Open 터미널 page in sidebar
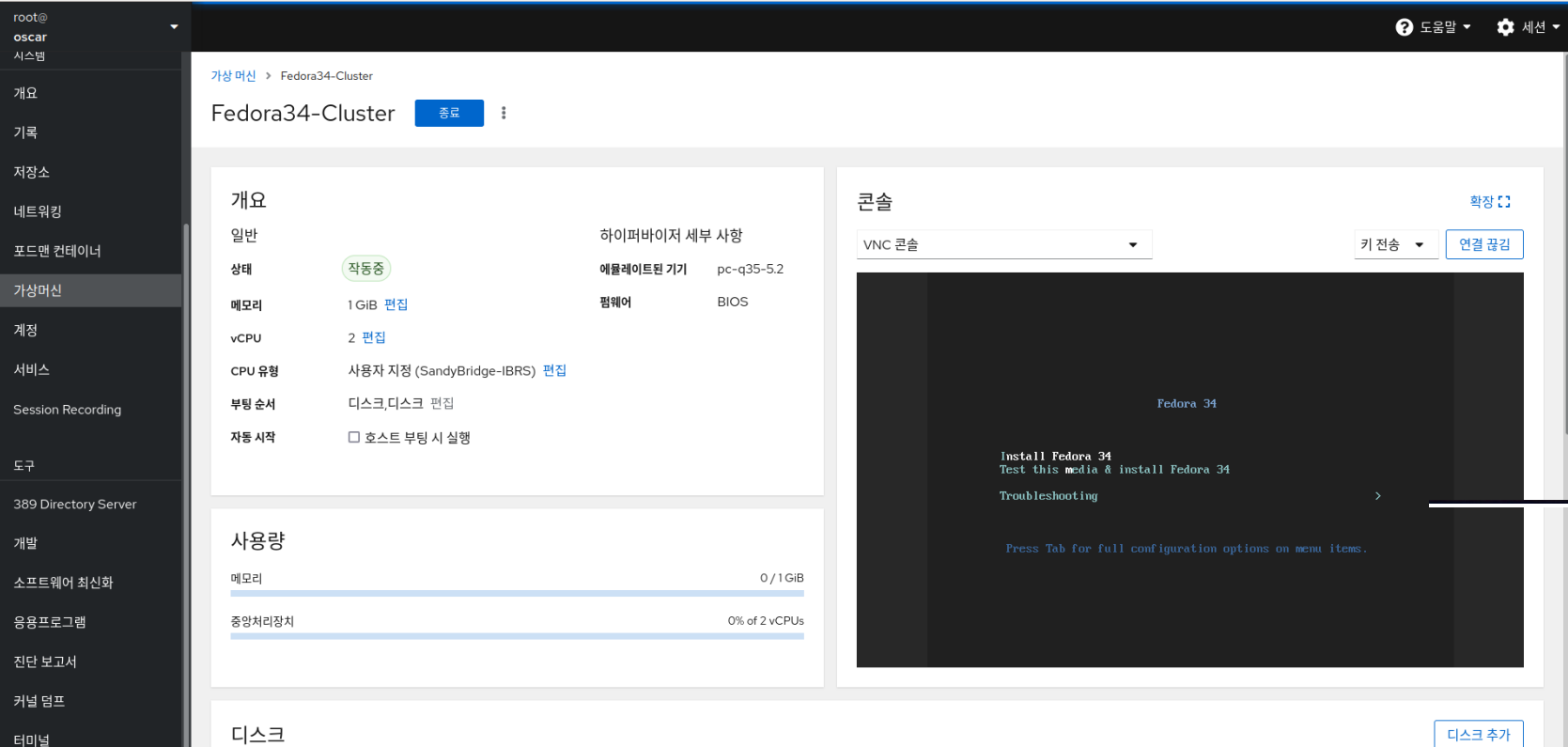1568x747 pixels. (x=91, y=739)
